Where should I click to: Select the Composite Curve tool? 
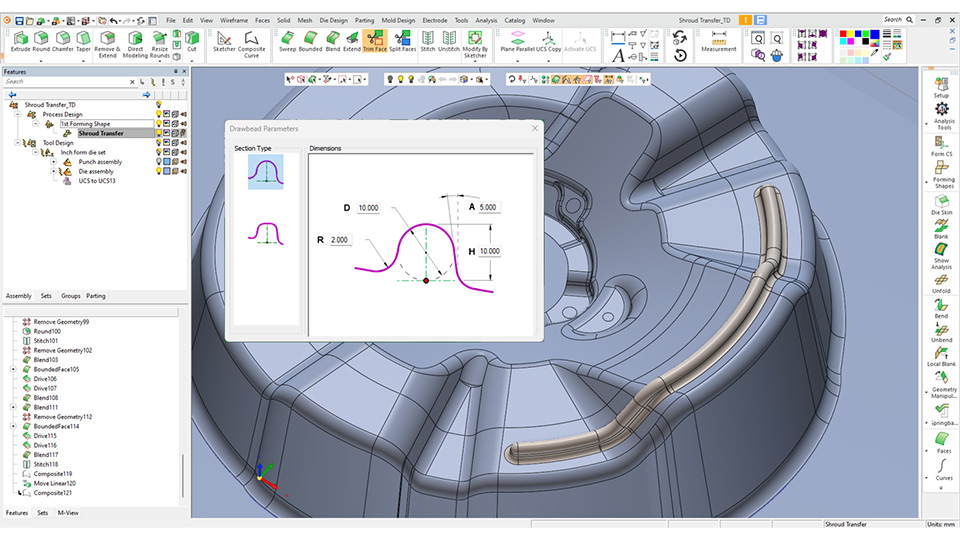tap(251, 45)
